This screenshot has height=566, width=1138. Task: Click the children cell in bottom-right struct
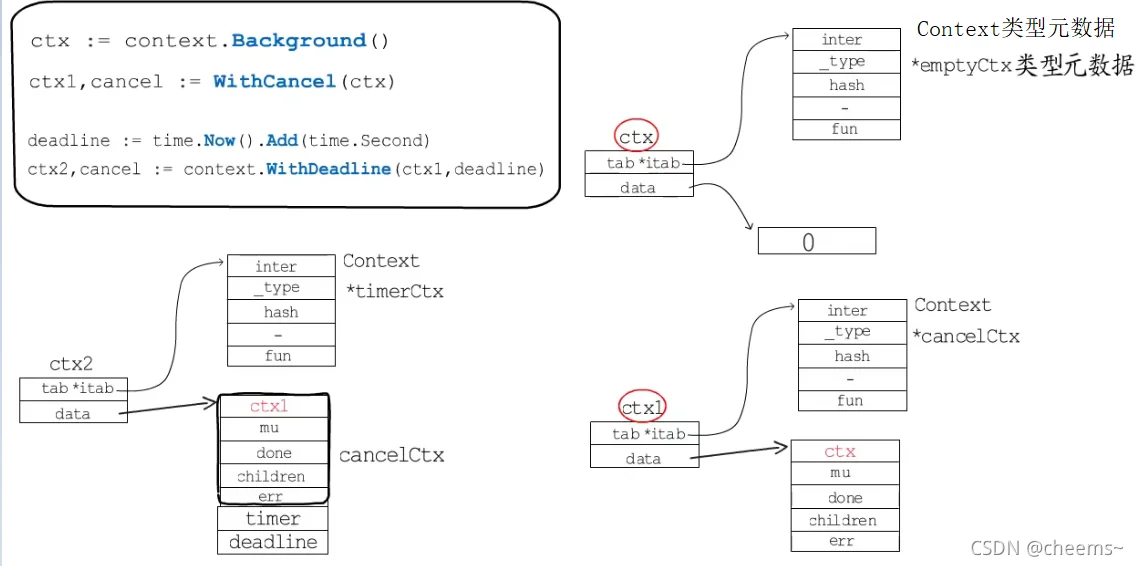click(845, 520)
